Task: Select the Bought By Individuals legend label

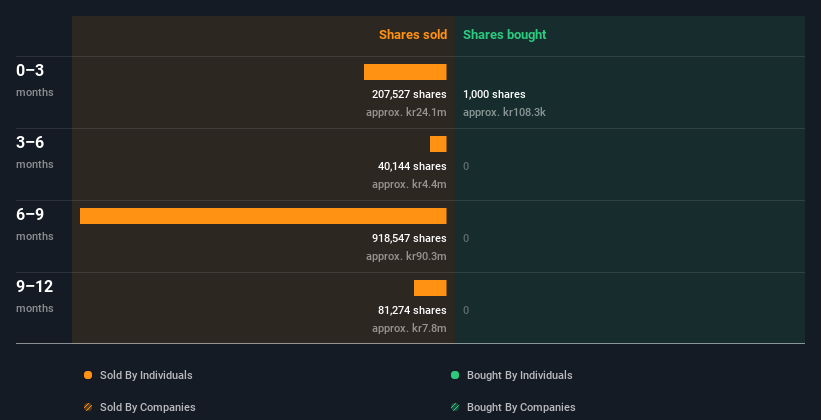Action: click(x=519, y=375)
